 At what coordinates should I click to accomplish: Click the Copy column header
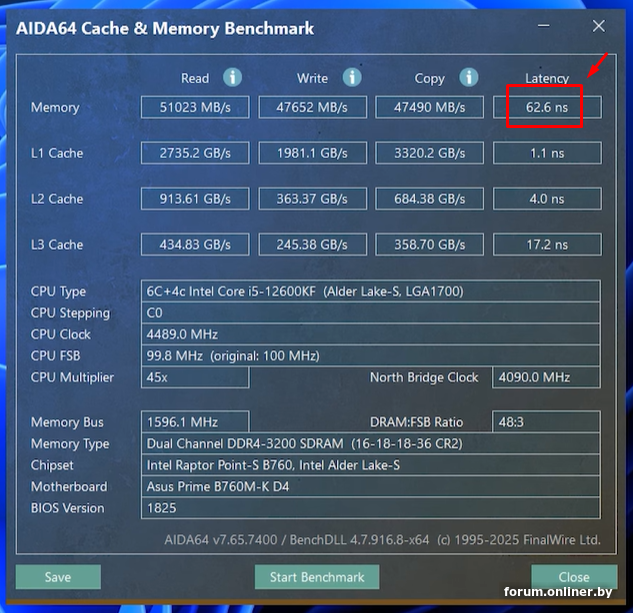click(430, 79)
